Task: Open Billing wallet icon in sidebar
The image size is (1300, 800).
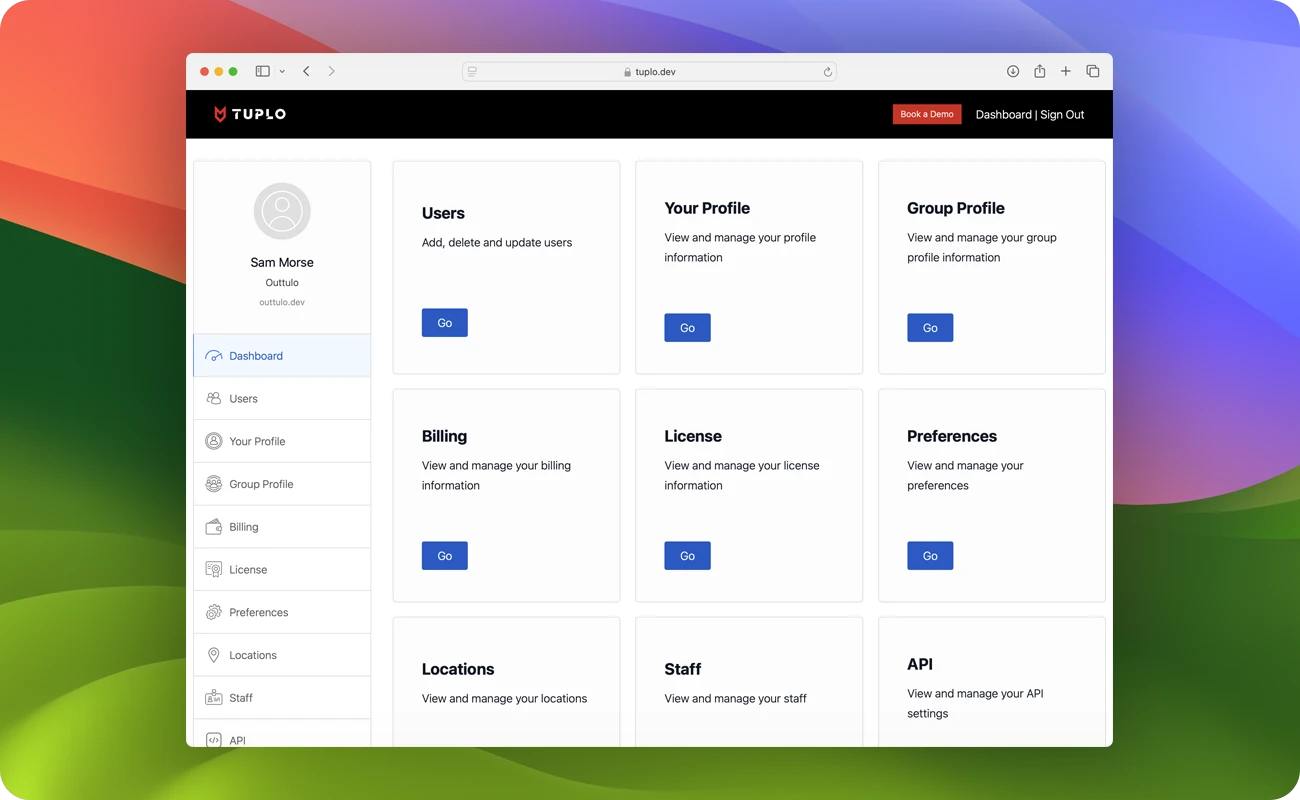Action: [213, 527]
